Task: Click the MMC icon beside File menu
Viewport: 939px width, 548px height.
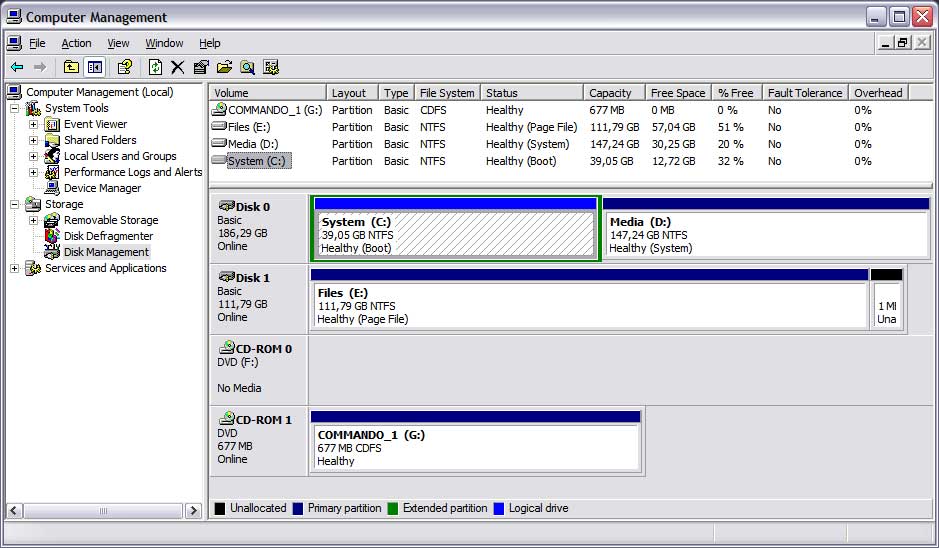Action: coord(14,43)
